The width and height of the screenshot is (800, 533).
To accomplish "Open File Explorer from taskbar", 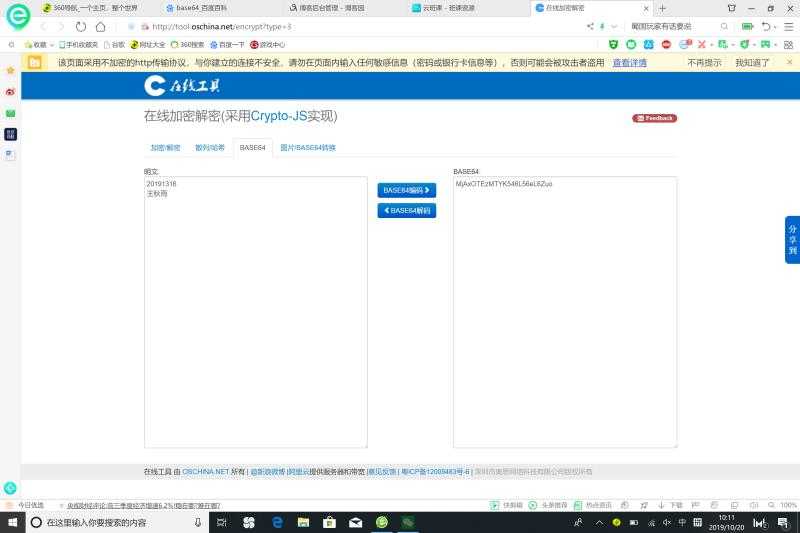I will click(304, 522).
